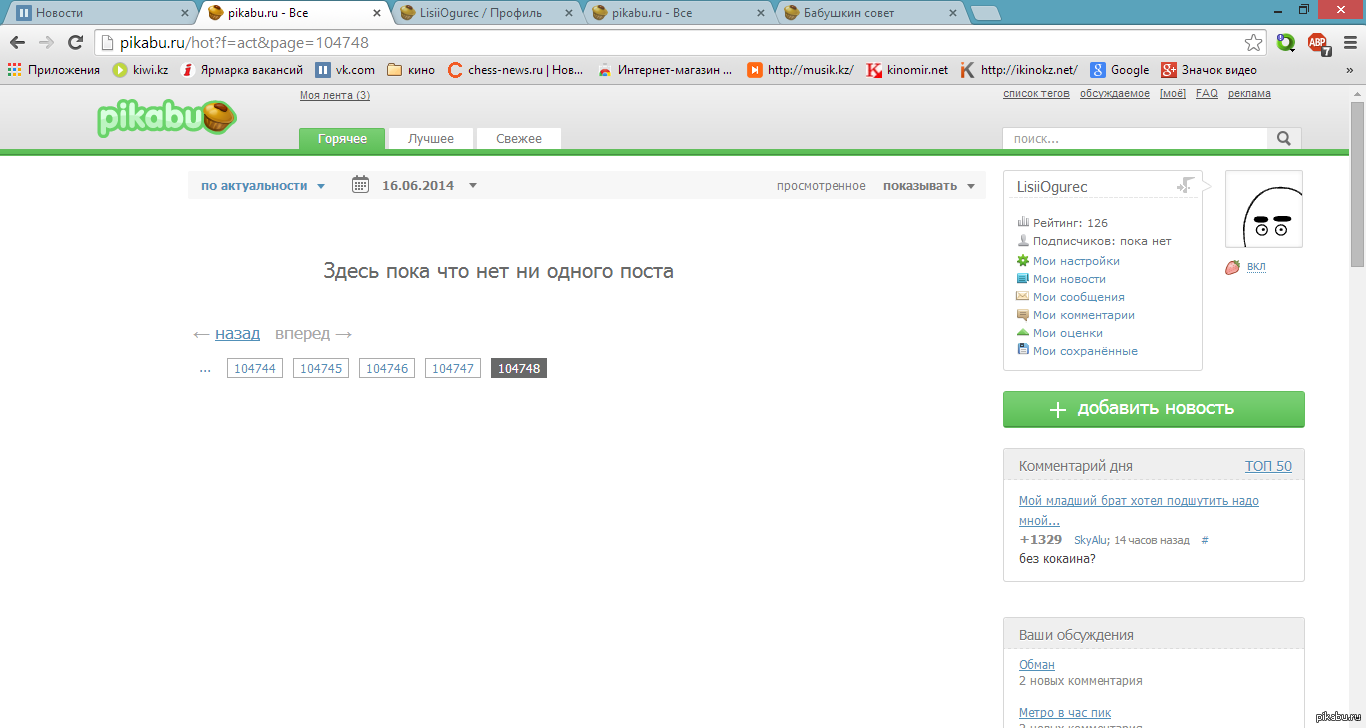Switch to the 'Свежее' tab
This screenshot has width=1366, height=728.
(x=518, y=139)
